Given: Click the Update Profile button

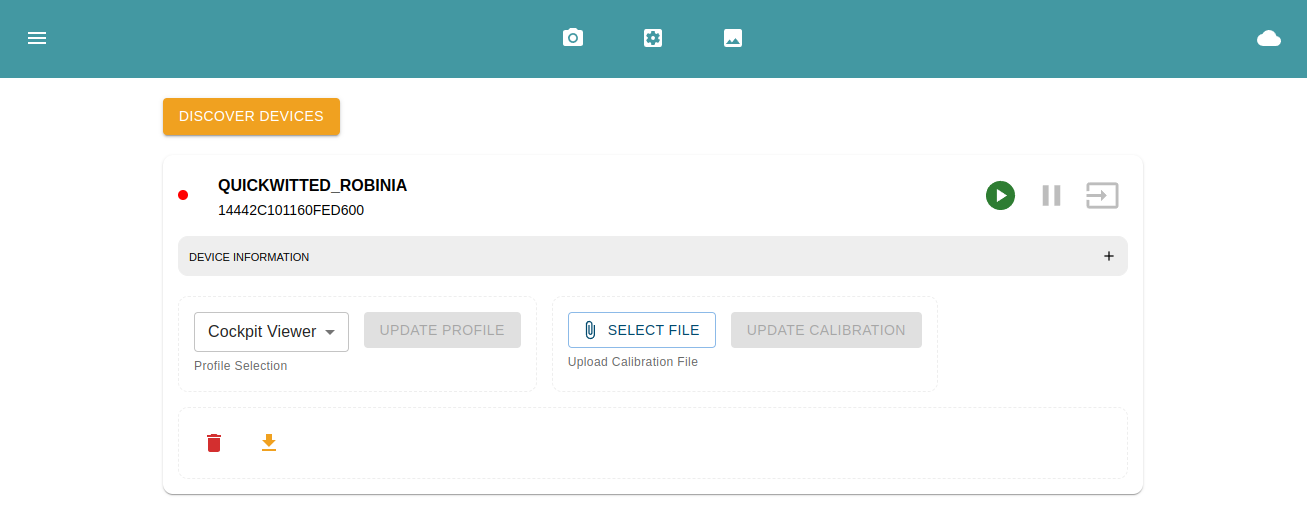Looking at the screenshot, I should pyautogui.click(x=442, y=330).
